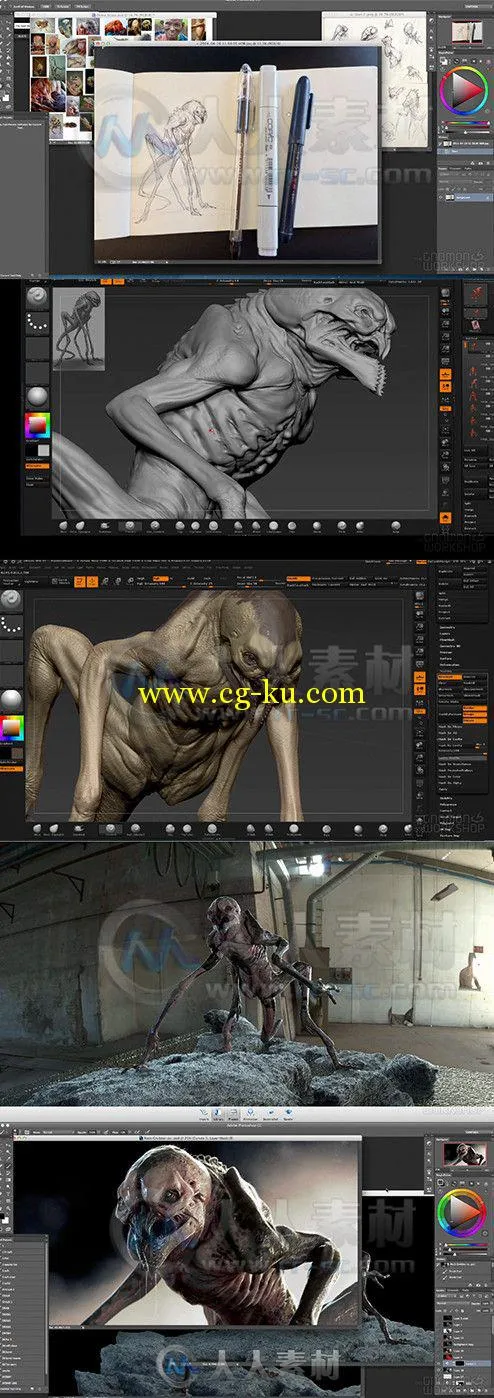Click the highlighted second icon in the dock row
This screenshot has width=494, height=1398.
[x=218, y=1112]
